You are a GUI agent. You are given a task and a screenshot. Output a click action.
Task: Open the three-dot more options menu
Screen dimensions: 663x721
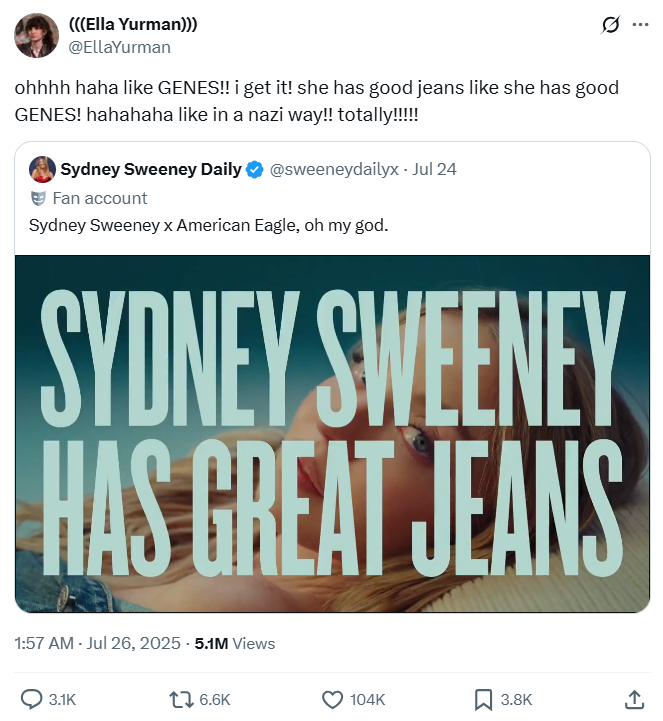coord(641,25)
